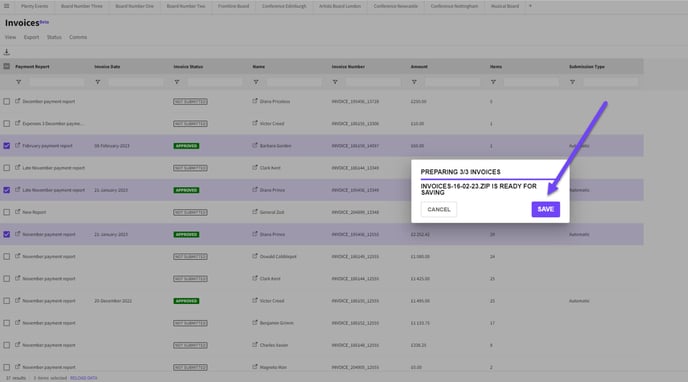Open the Comms menu
688x382 pixels.
point(78,37)
